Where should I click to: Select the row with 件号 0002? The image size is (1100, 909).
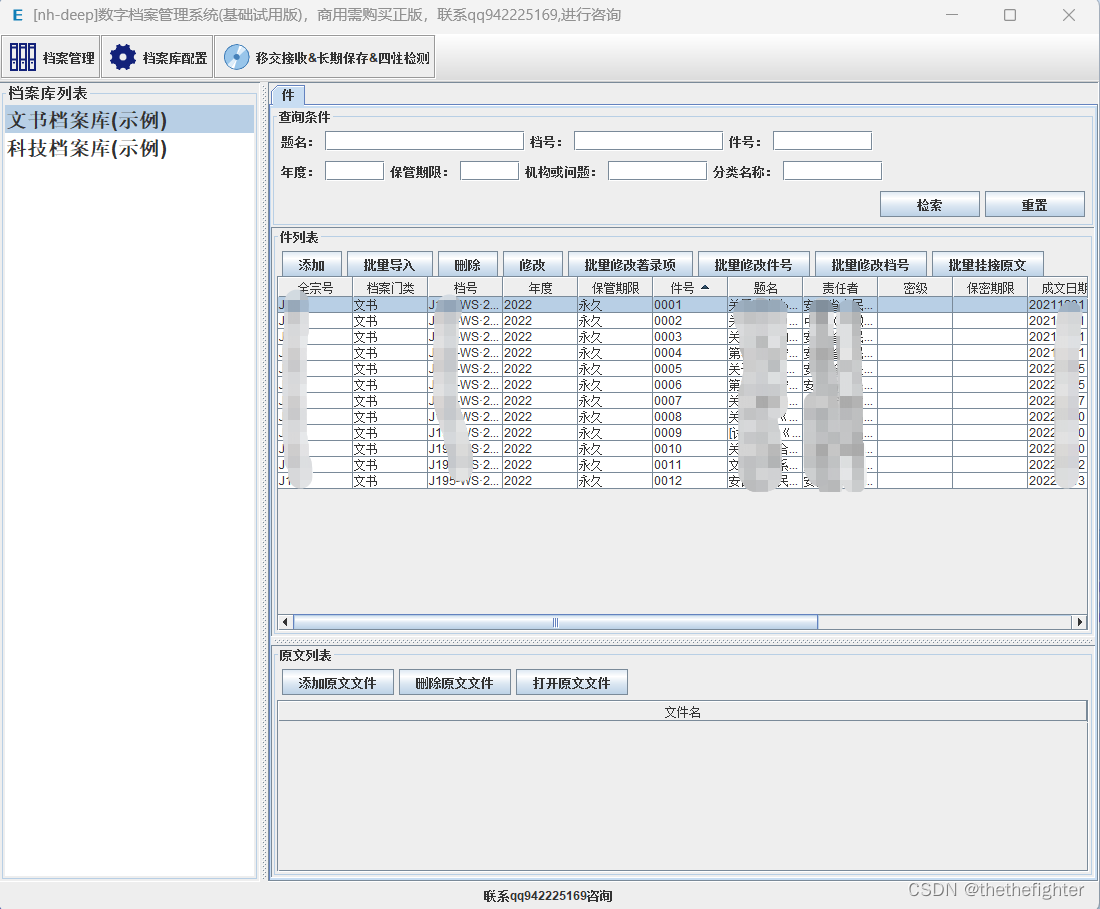tap(683, 321)
